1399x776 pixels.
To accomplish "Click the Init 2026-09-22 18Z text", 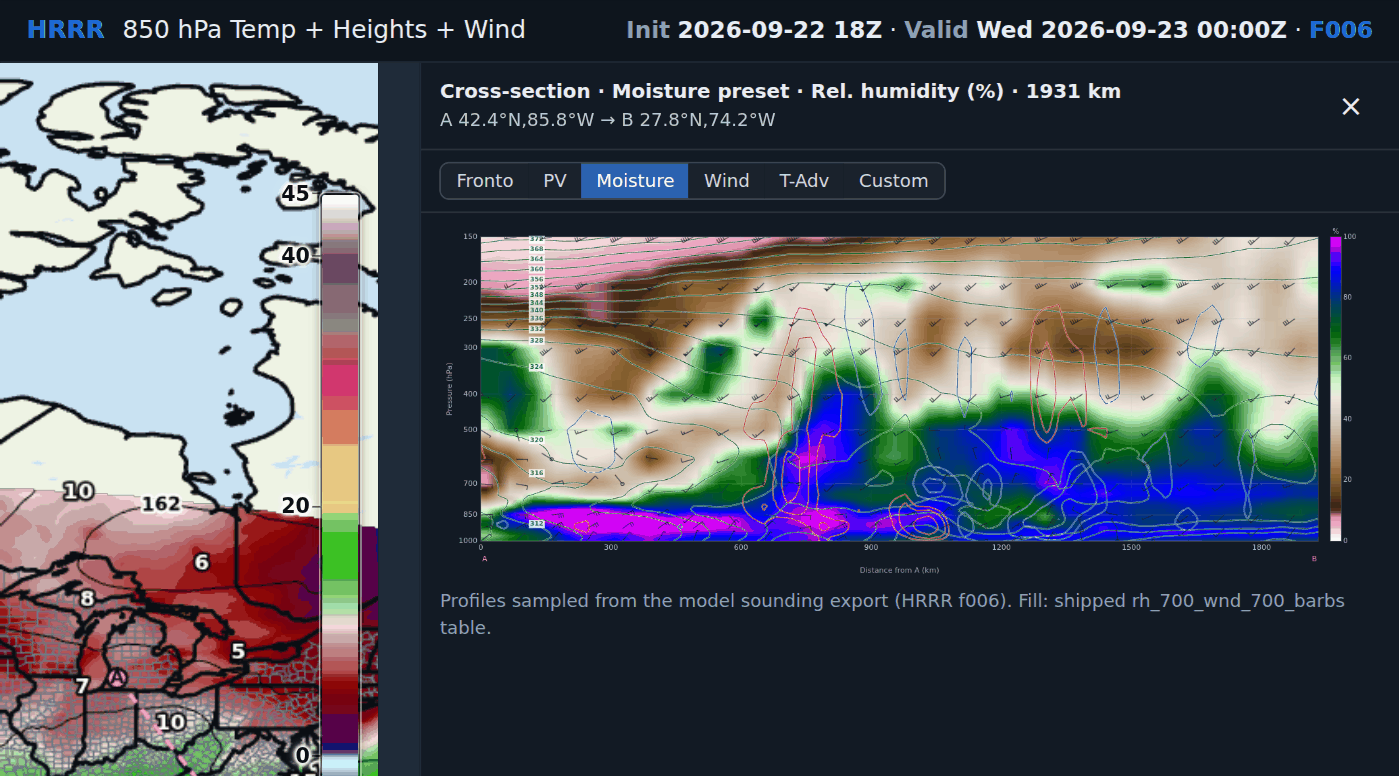I will 754,30.
